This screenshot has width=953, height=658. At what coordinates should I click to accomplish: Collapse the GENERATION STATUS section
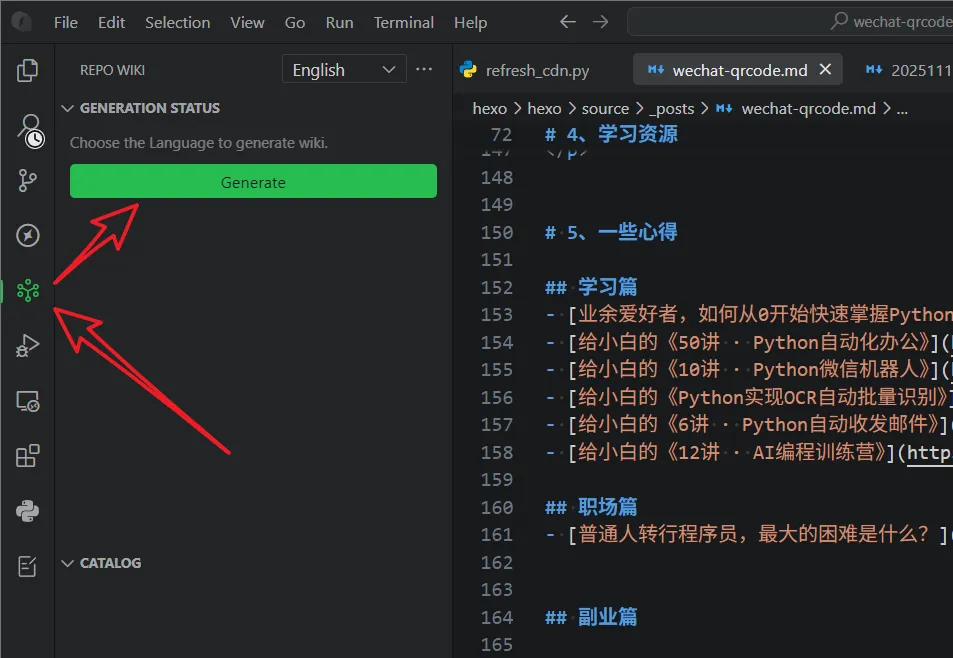[x=67, y=108]
